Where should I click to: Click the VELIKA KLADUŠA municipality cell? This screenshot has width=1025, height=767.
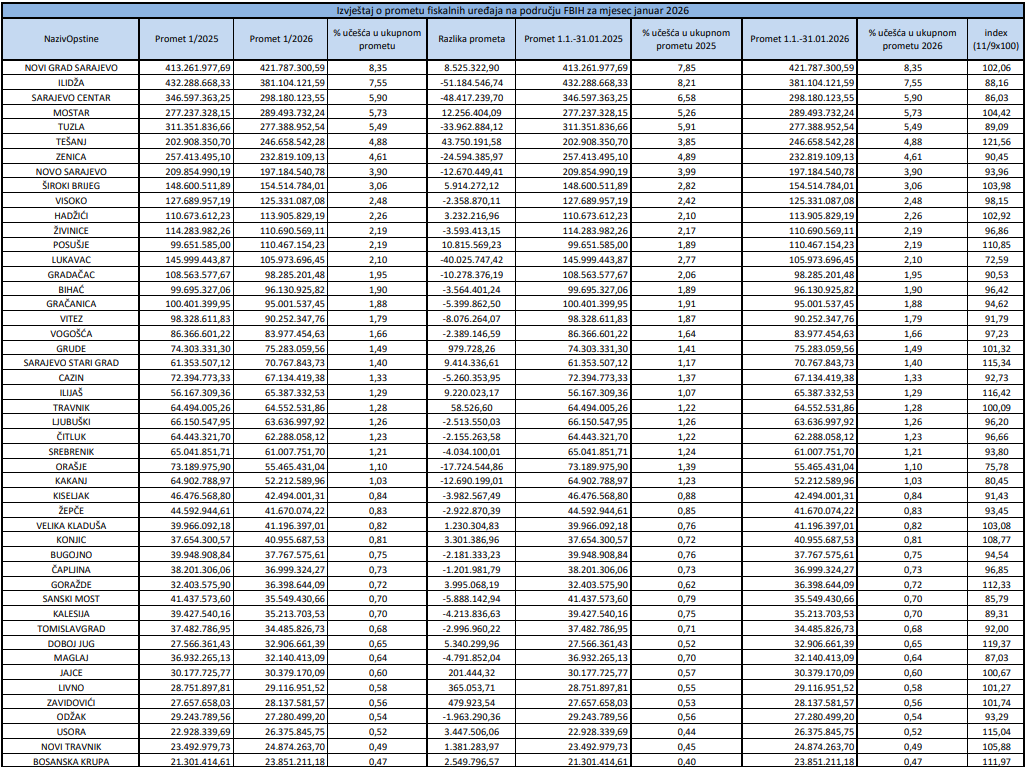[x=71, y=525]
